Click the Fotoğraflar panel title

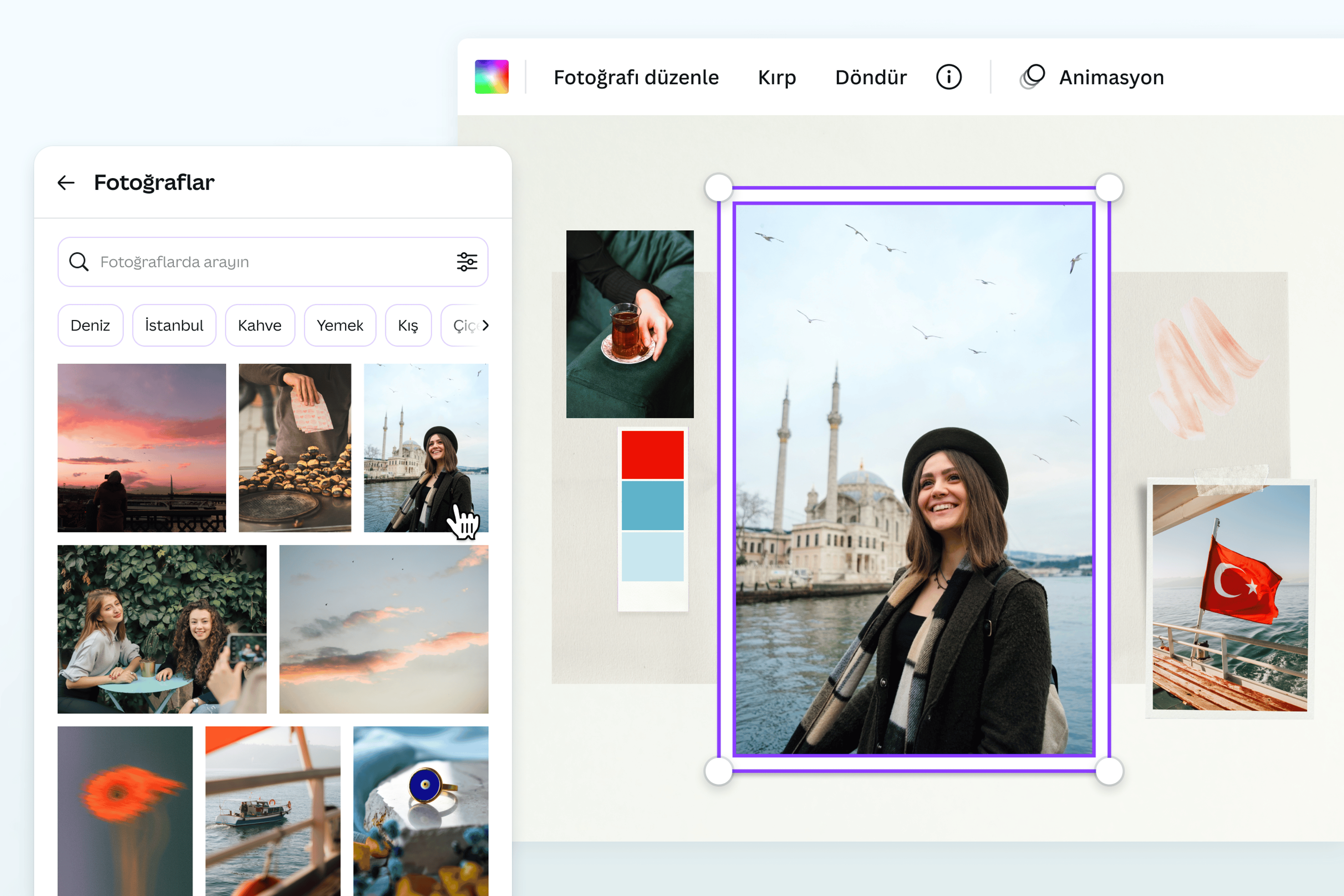(154, 183)
